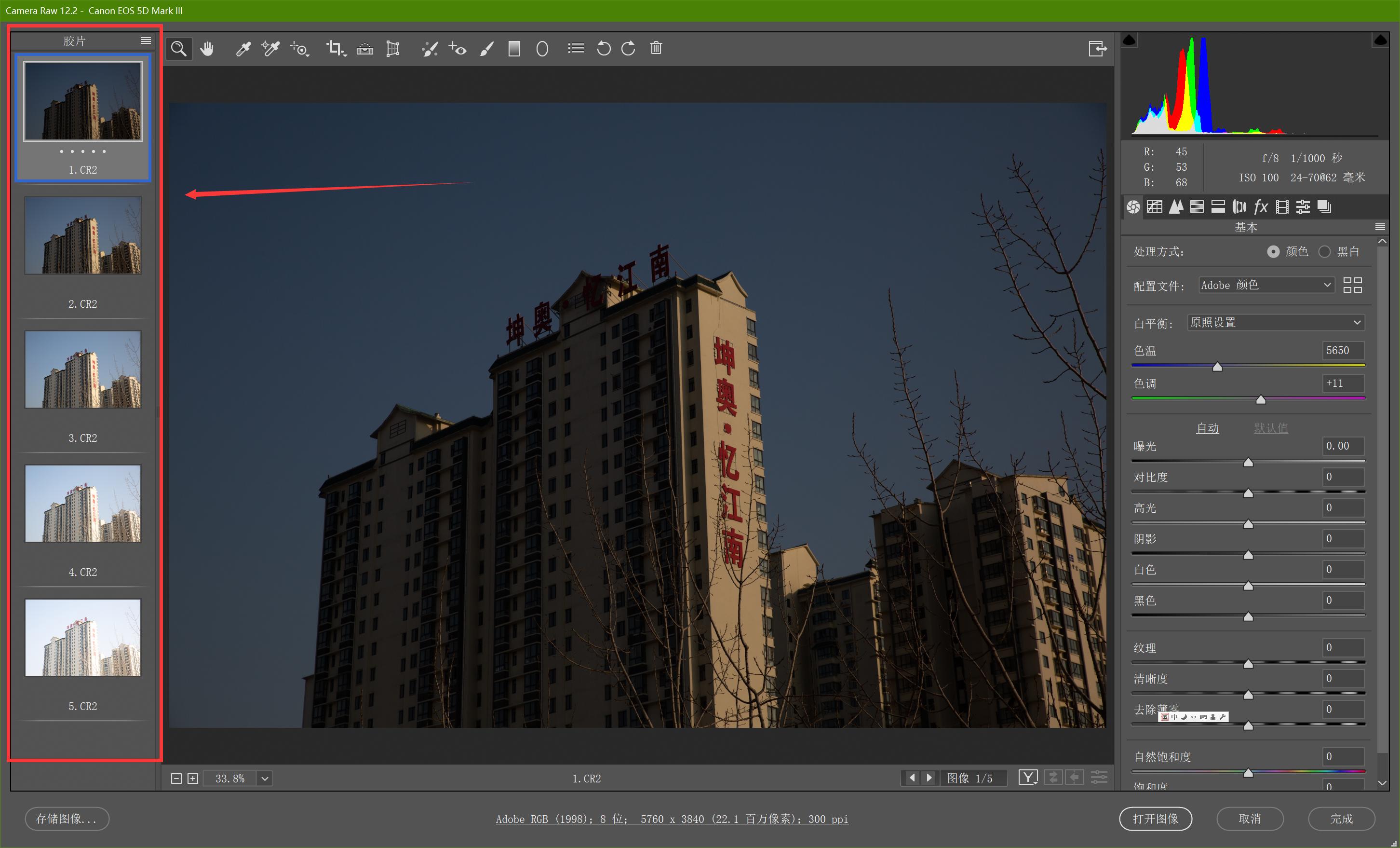
Task: Select the 黑白 processing radio button
Action: (x=1324, y=252)
